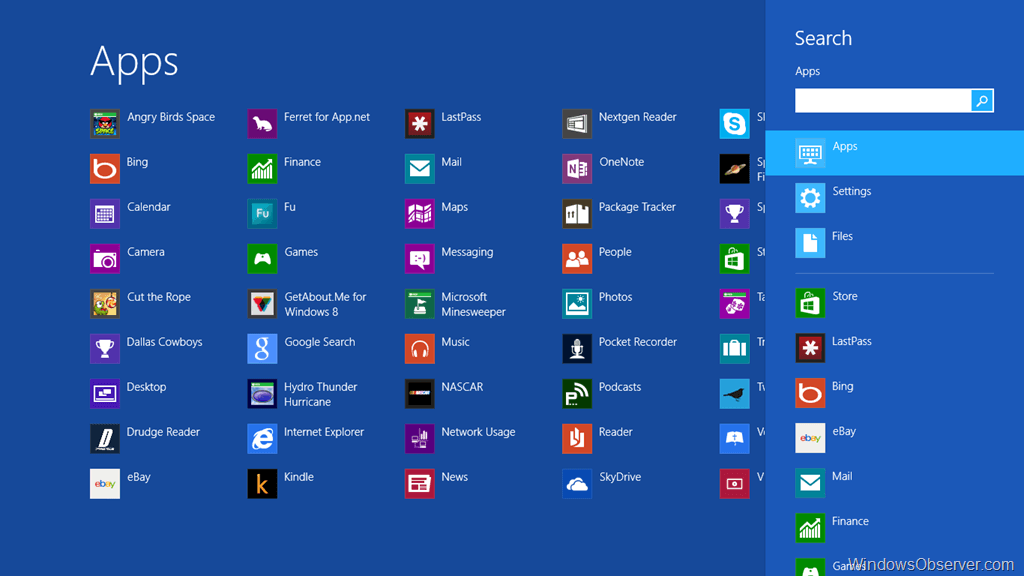Open Google Search app
The width and height of the screenshot is (1024, 576).
262,349
